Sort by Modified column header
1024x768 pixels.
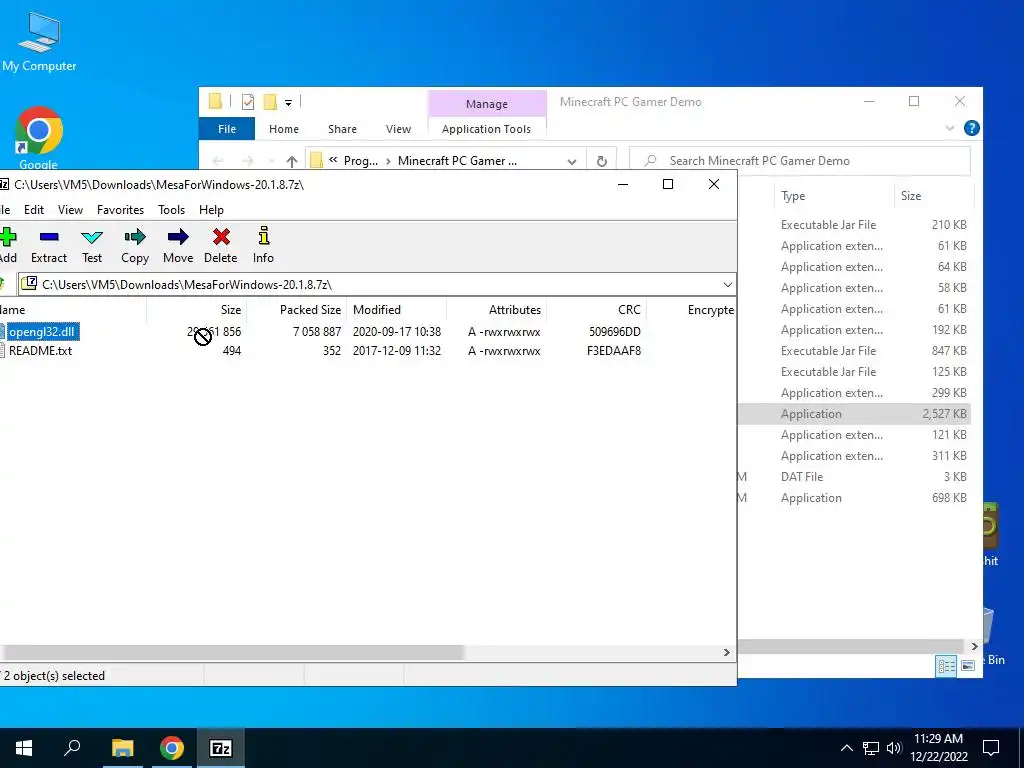coord(377,310)
